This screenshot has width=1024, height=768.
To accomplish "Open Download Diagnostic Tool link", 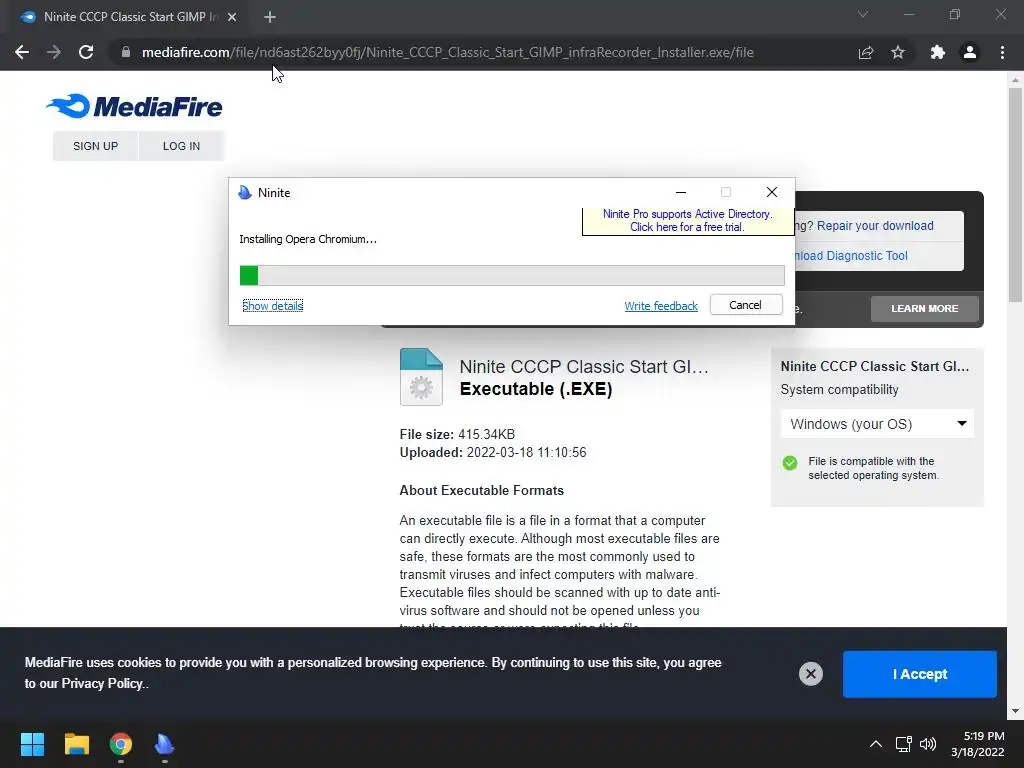I will click(x=850, y=256).
